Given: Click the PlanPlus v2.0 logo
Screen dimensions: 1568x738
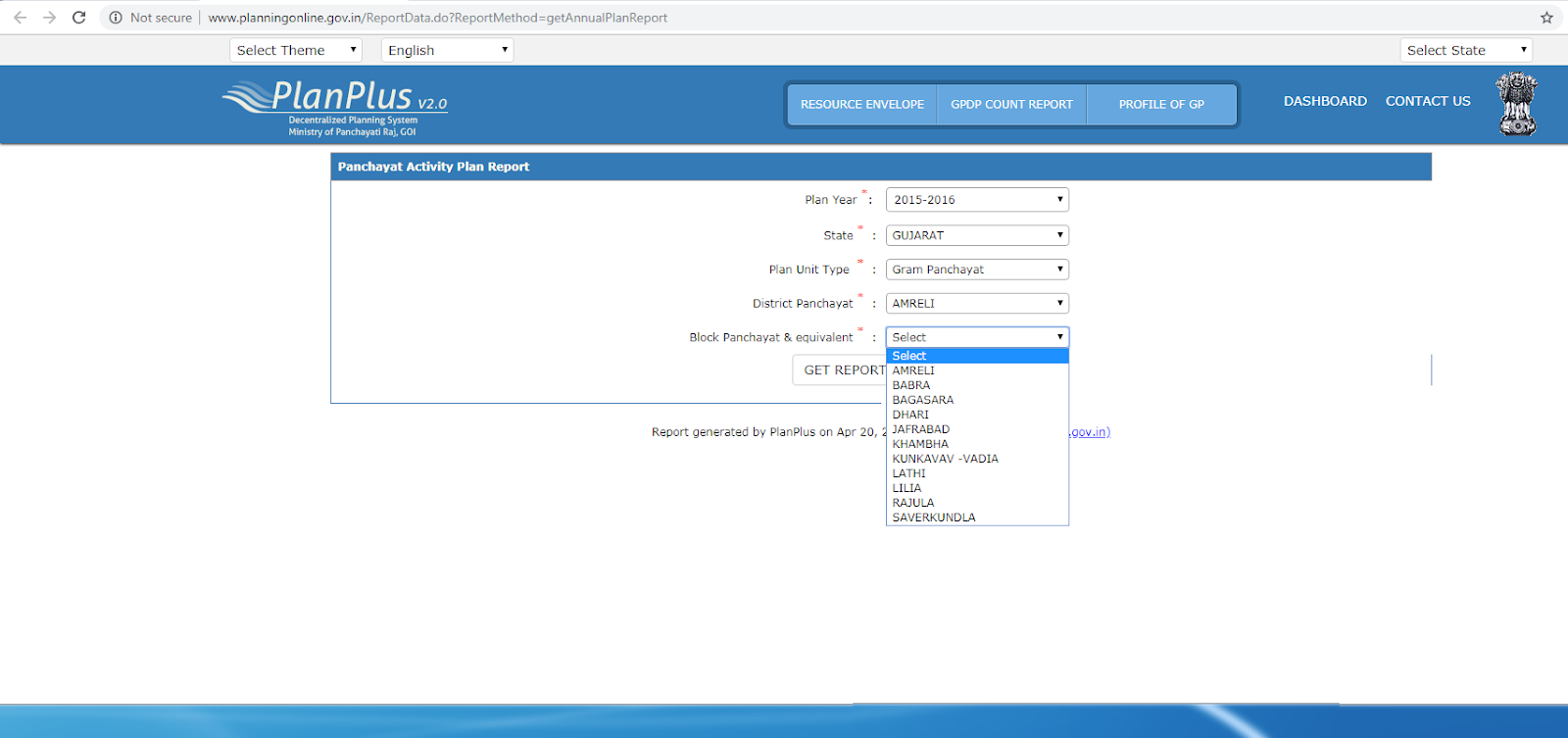Looking at the screenshot, I should [335, 107].
